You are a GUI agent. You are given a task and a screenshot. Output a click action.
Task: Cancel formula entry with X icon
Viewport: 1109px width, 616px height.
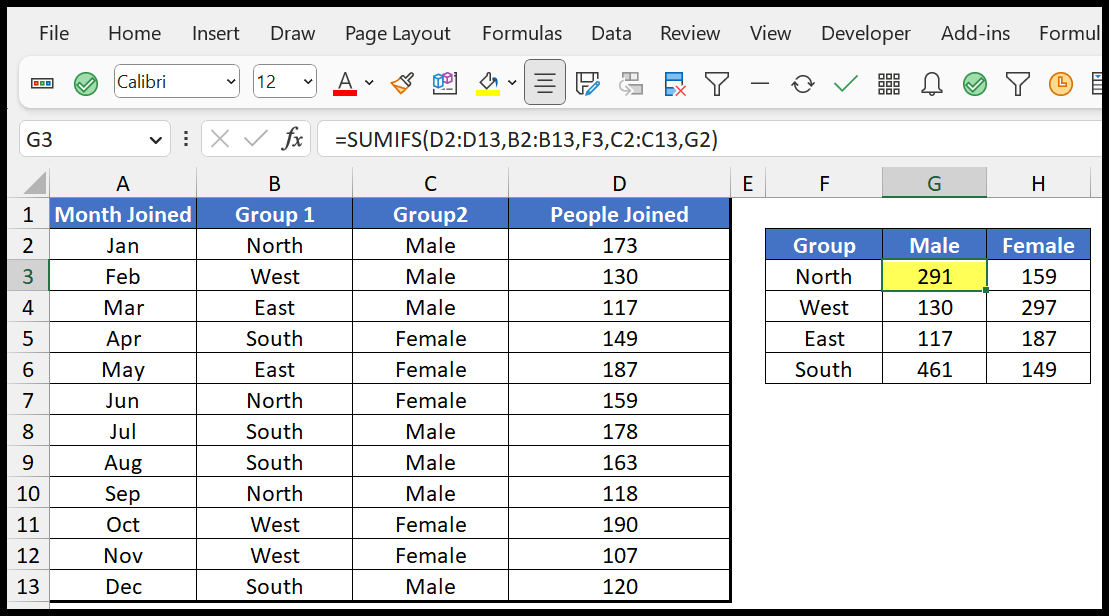(220, 139)
